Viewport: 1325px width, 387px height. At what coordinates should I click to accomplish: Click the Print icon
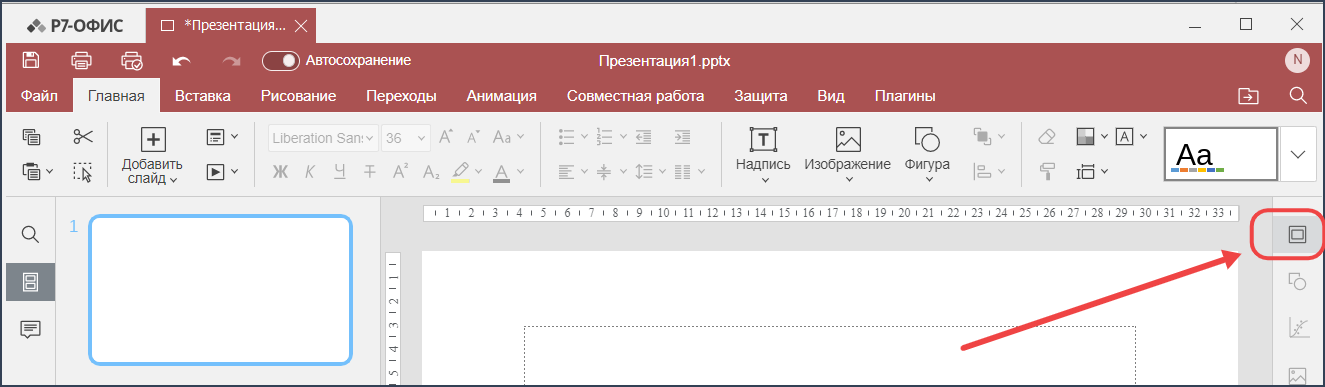point(81,60)
